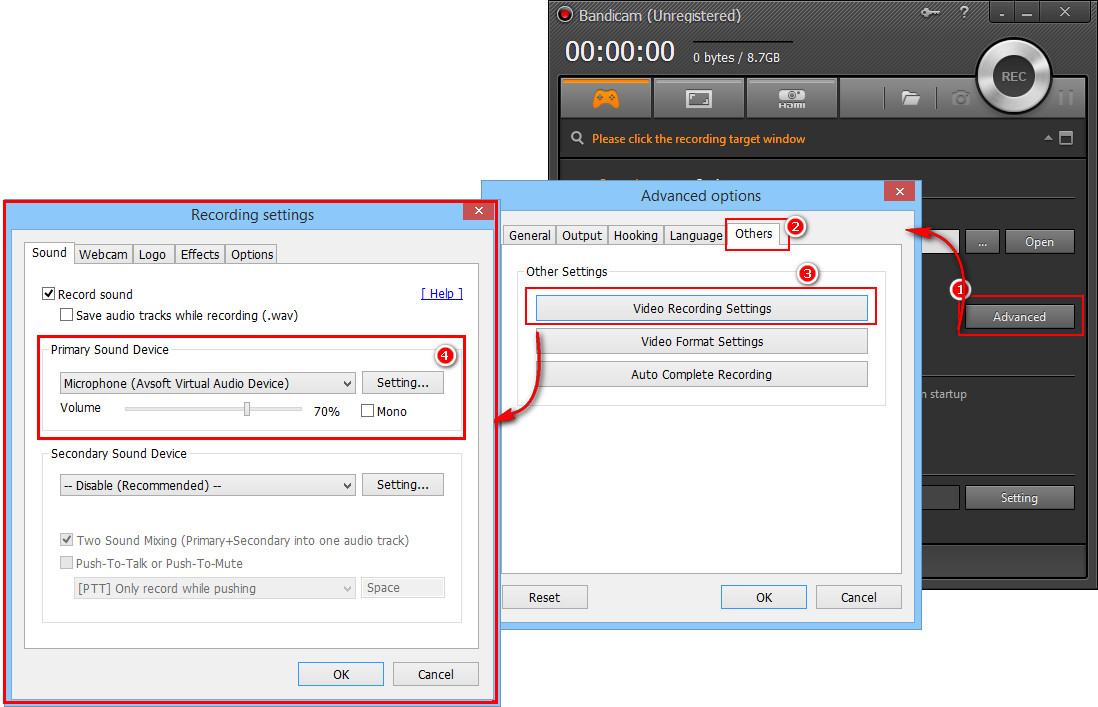Image resolution: width=1098 pixels, height=707 pixels.
Task: Switch to the Sound tab
Action: 49,253
